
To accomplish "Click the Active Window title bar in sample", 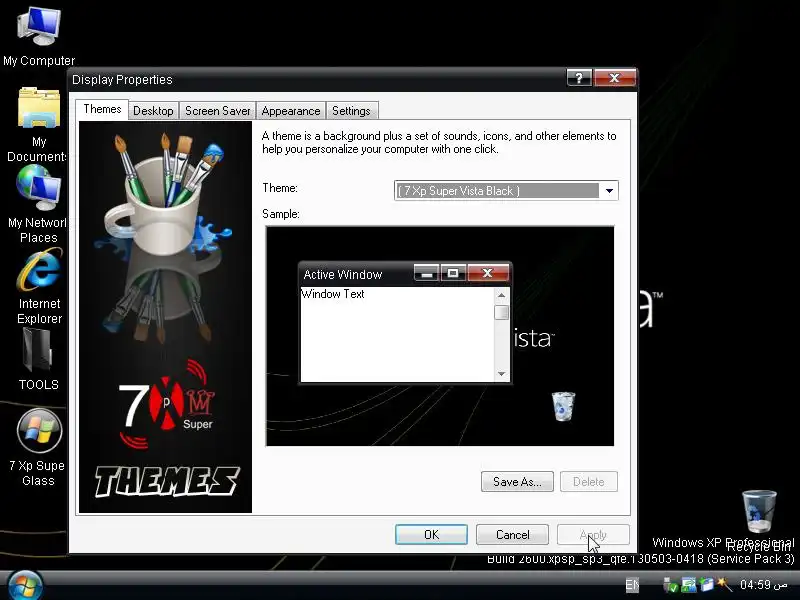I will point(357,274).
